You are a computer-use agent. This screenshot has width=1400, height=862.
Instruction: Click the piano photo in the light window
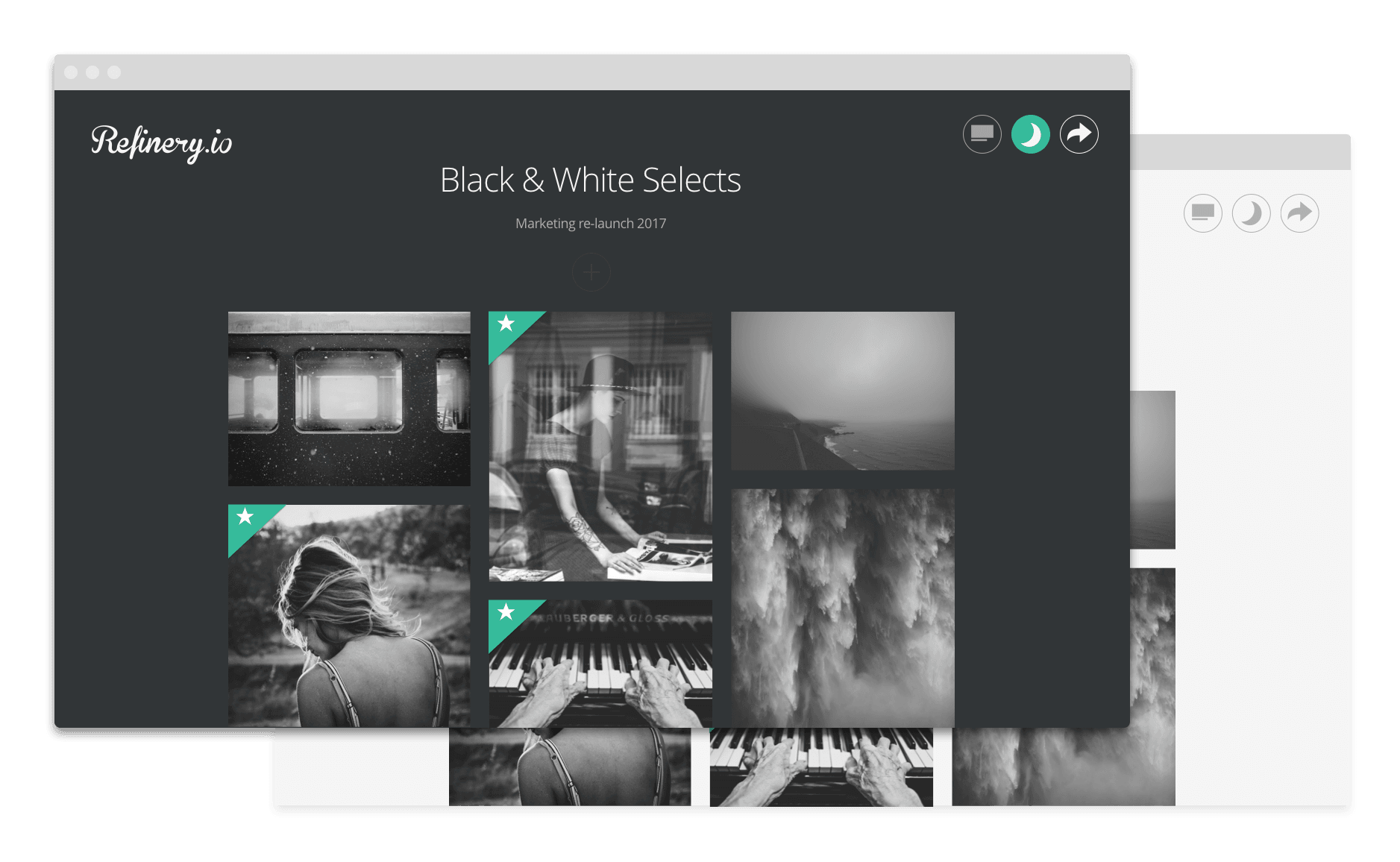tap(820, 767)
